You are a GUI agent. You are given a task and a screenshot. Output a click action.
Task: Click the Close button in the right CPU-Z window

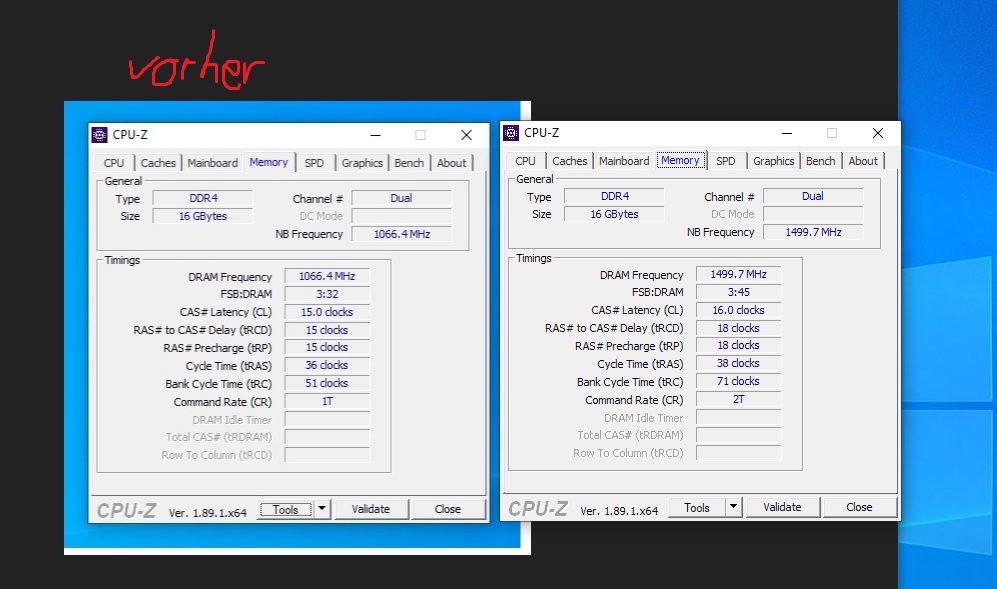pyautogui.click(x=859, y=507)
